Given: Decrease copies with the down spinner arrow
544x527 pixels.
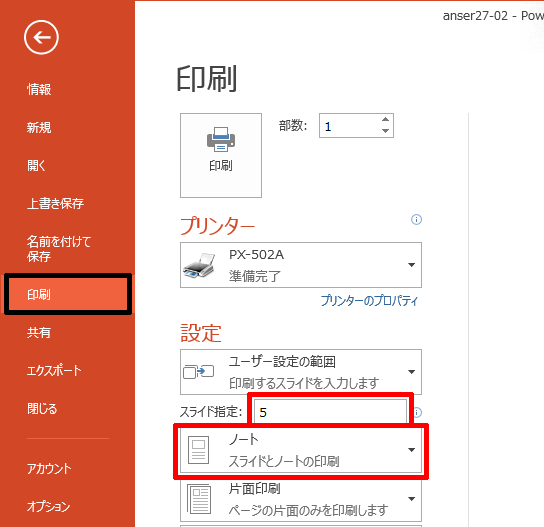Looking at the screenshot, I should 385,131.
